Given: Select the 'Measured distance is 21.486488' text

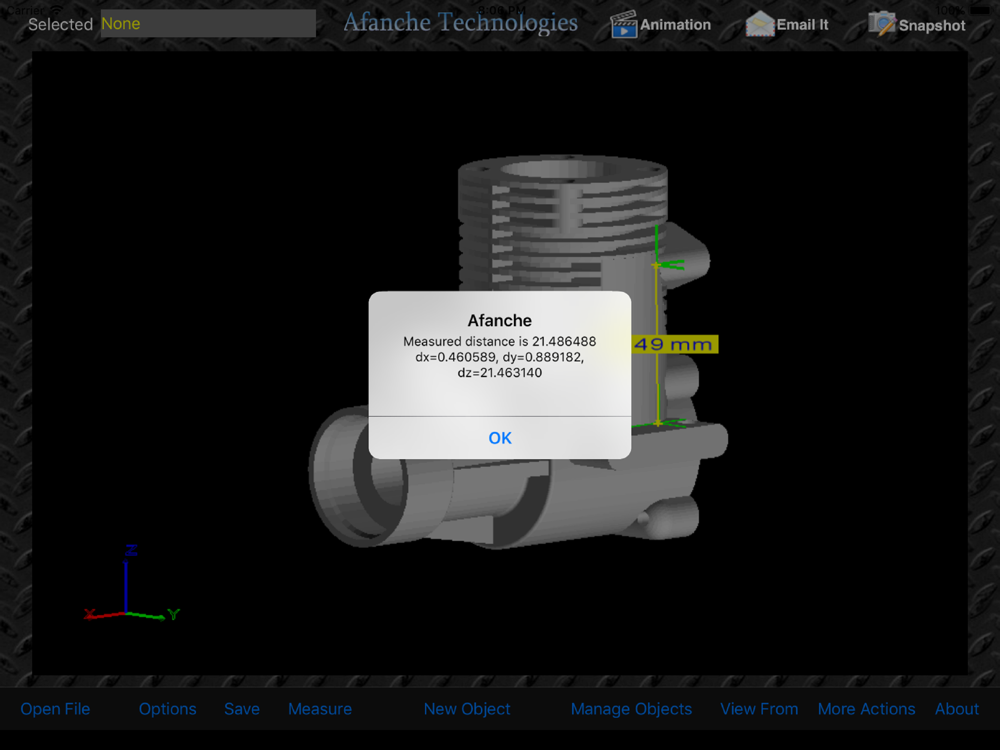Looking at the screenshot, I should pos(499,341).
